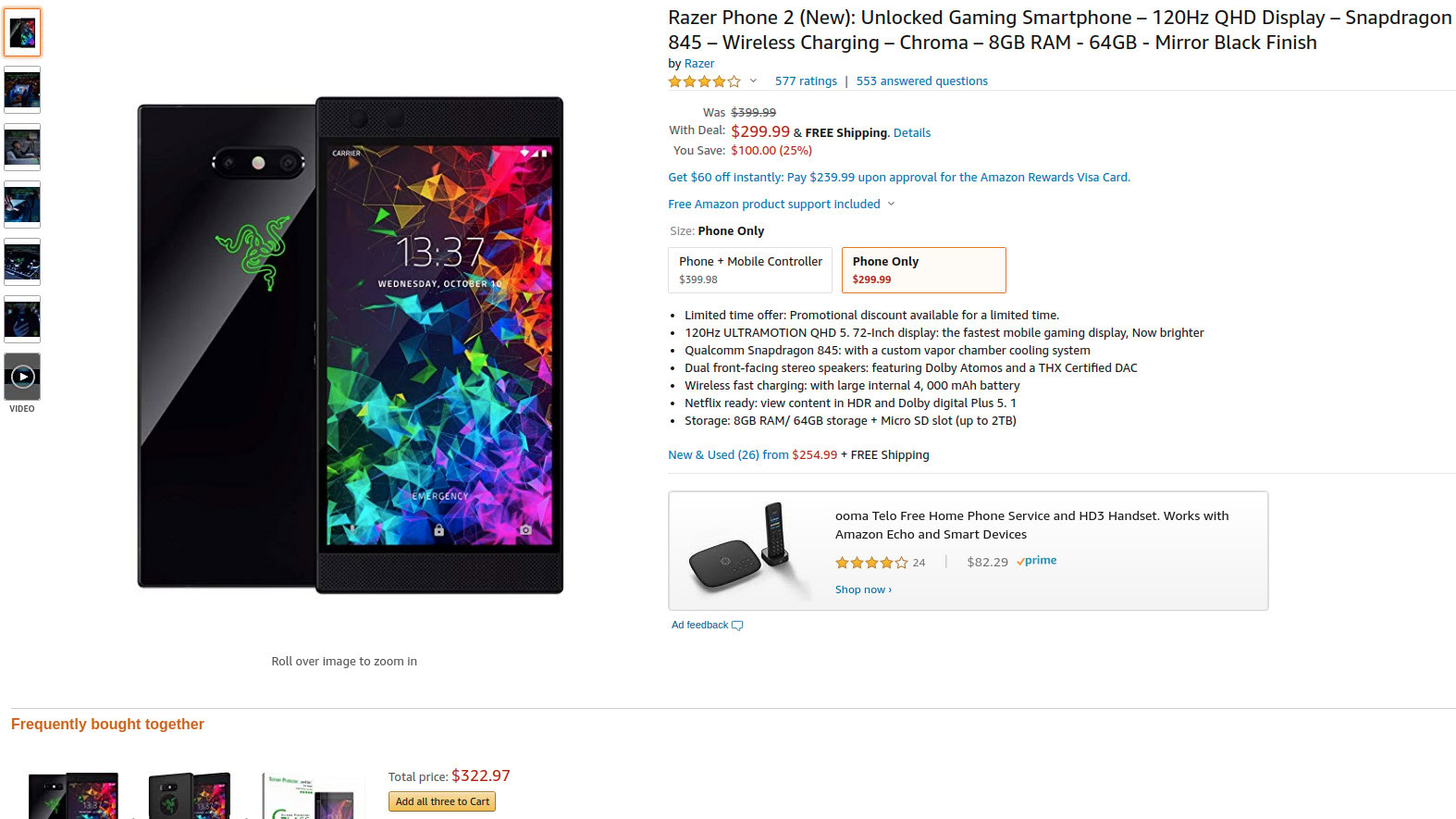Visit the Razer brand link
The height and width of the screenshot is (819, 1456).
(699, 64)
